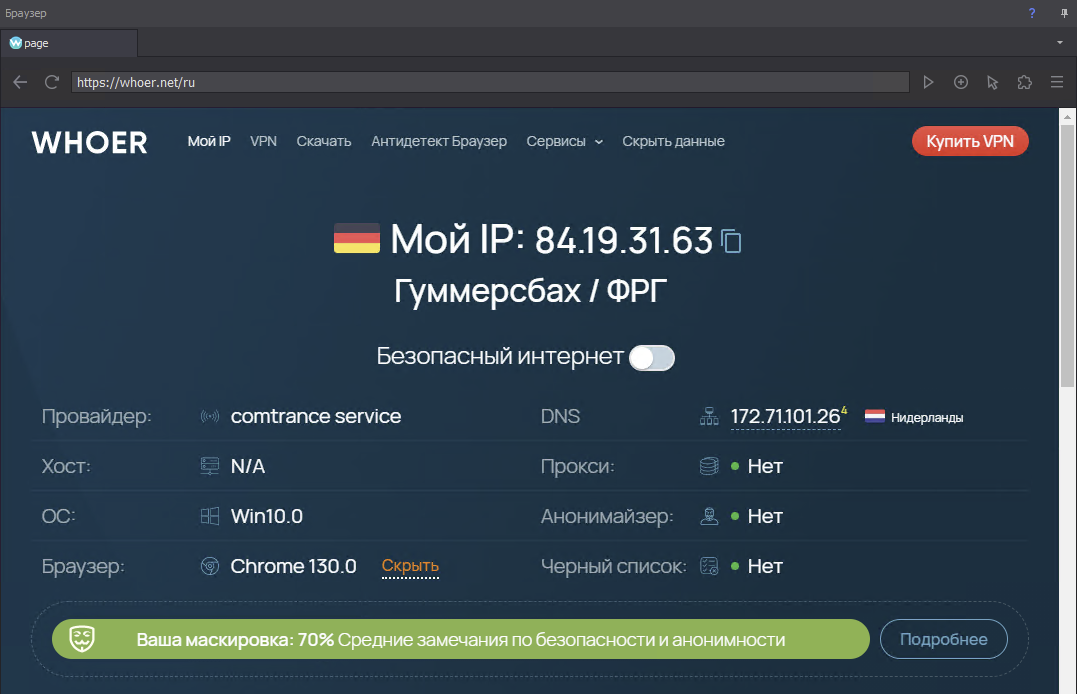Click the Купить VPN button
Viewport: 1077px width, 694px height.
coord(970,142)
